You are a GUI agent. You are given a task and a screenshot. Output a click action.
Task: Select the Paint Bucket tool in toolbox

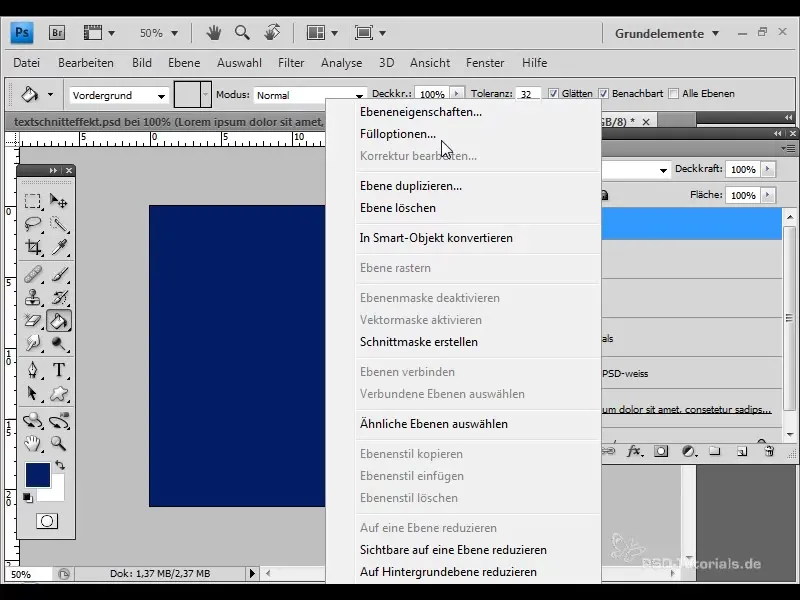(59, 321)
